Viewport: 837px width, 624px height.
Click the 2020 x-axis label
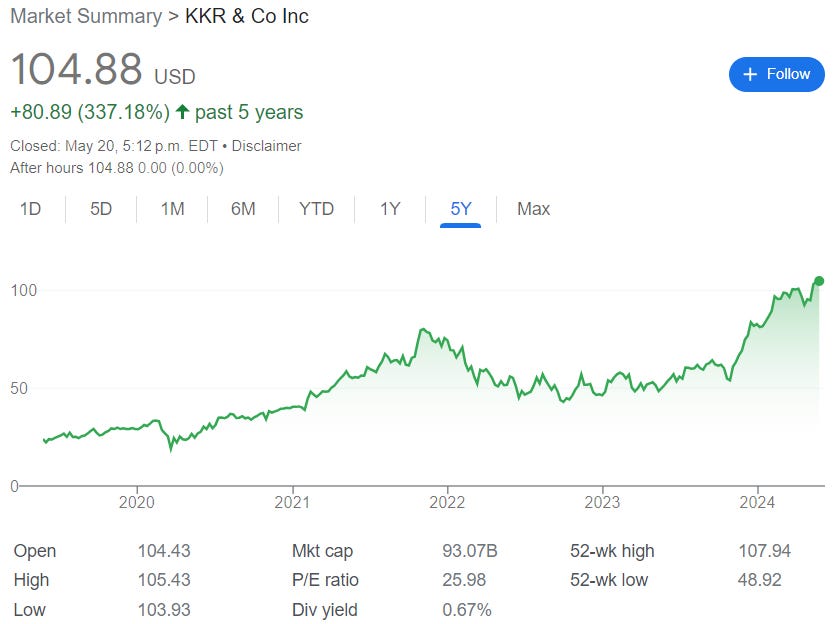pos(137,502)
